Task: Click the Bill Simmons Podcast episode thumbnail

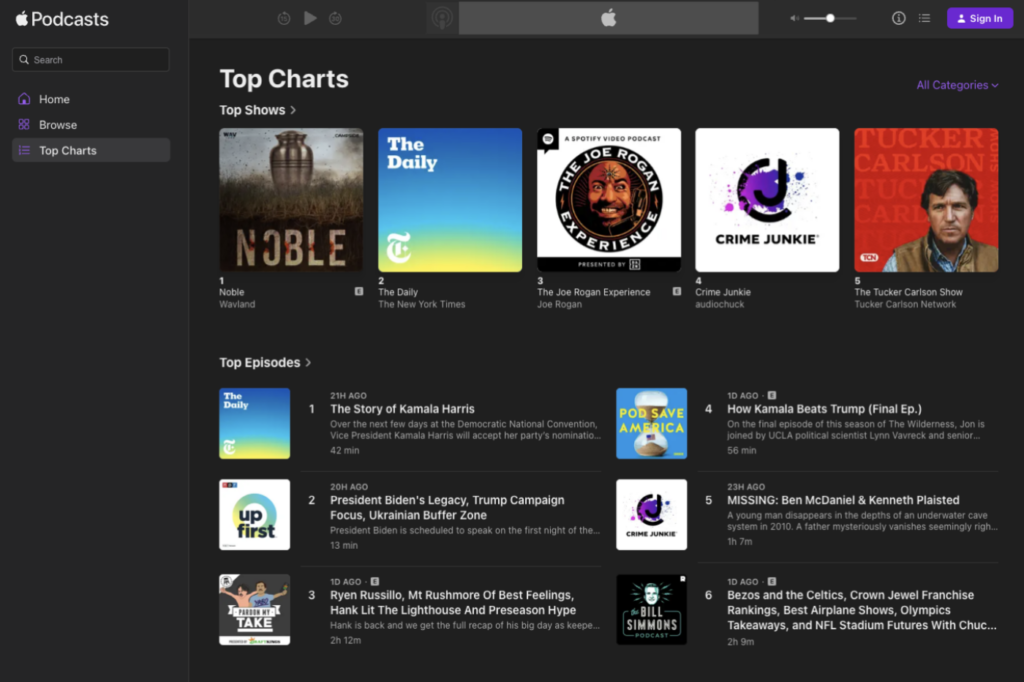Action: click(x=652, y=609)
